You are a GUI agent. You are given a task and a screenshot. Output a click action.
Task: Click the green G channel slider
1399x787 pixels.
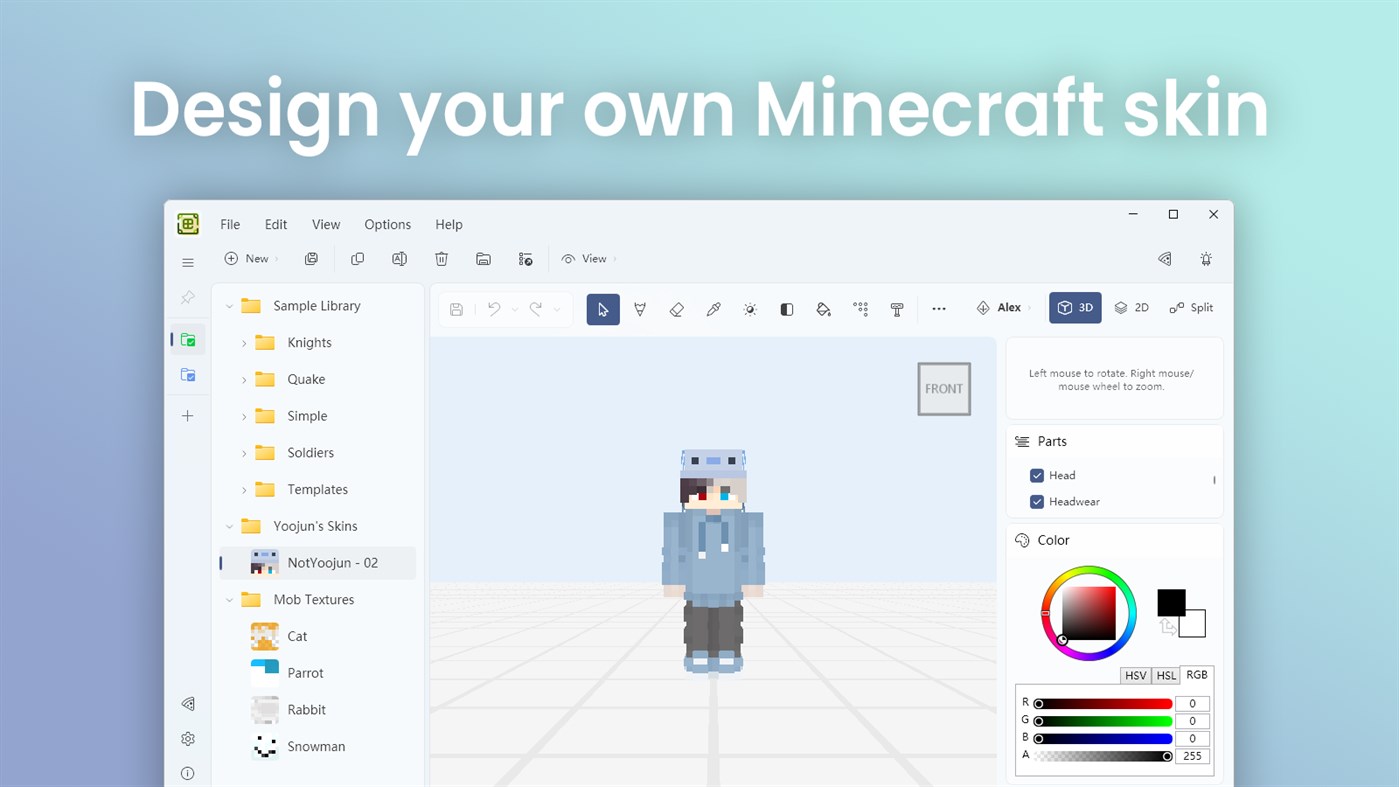click(1103, 721)
